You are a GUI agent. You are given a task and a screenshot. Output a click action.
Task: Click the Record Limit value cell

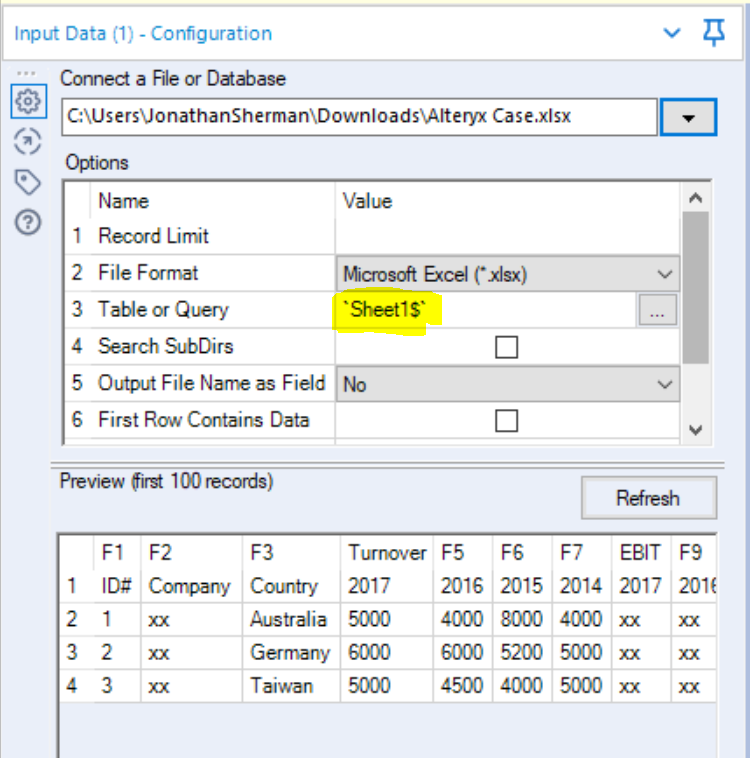pyautogui.click(x=507, y=236)
